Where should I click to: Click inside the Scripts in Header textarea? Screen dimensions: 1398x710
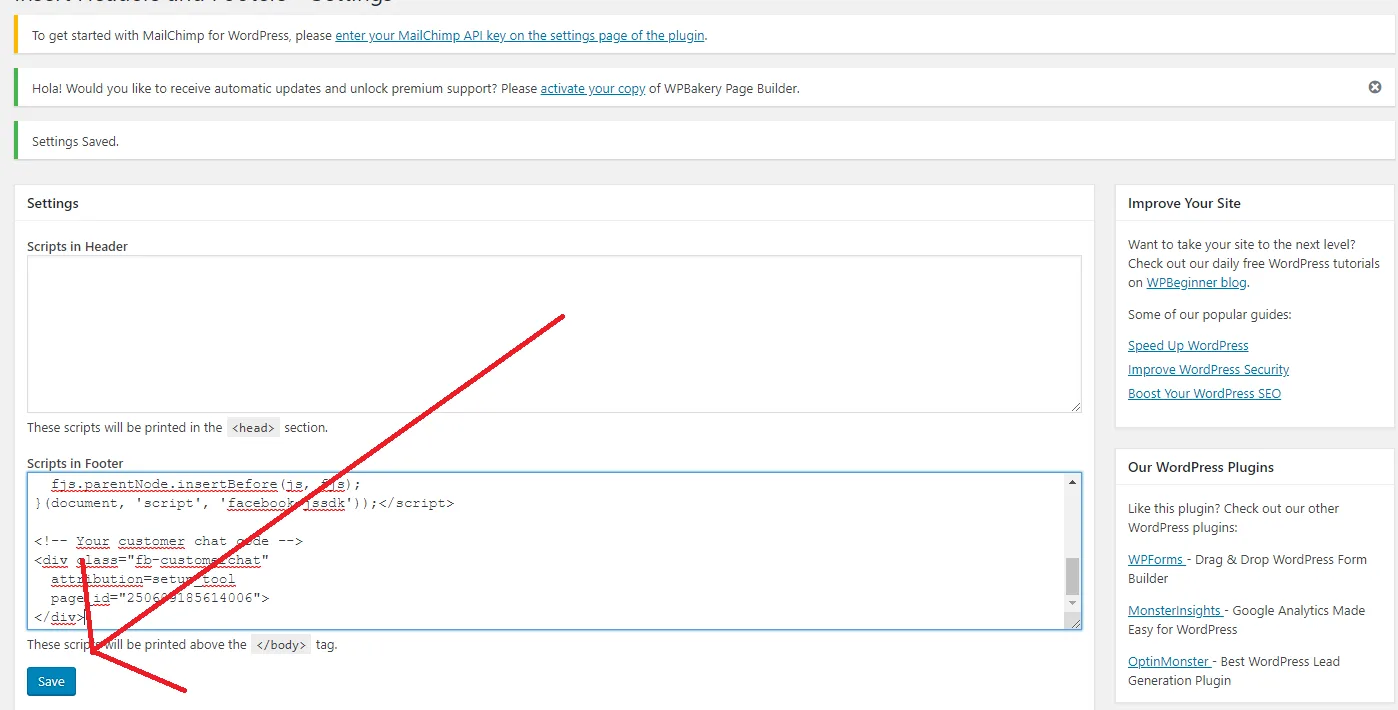tap(554, 334)
